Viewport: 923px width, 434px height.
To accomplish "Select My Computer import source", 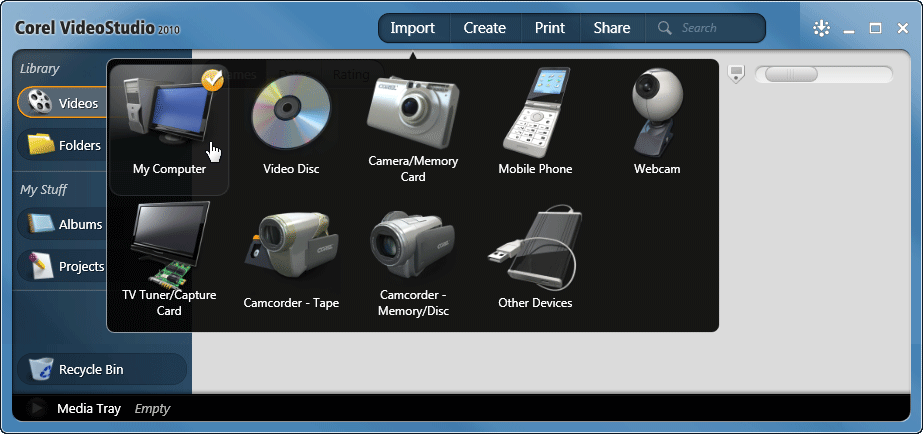I will [169, 130].
